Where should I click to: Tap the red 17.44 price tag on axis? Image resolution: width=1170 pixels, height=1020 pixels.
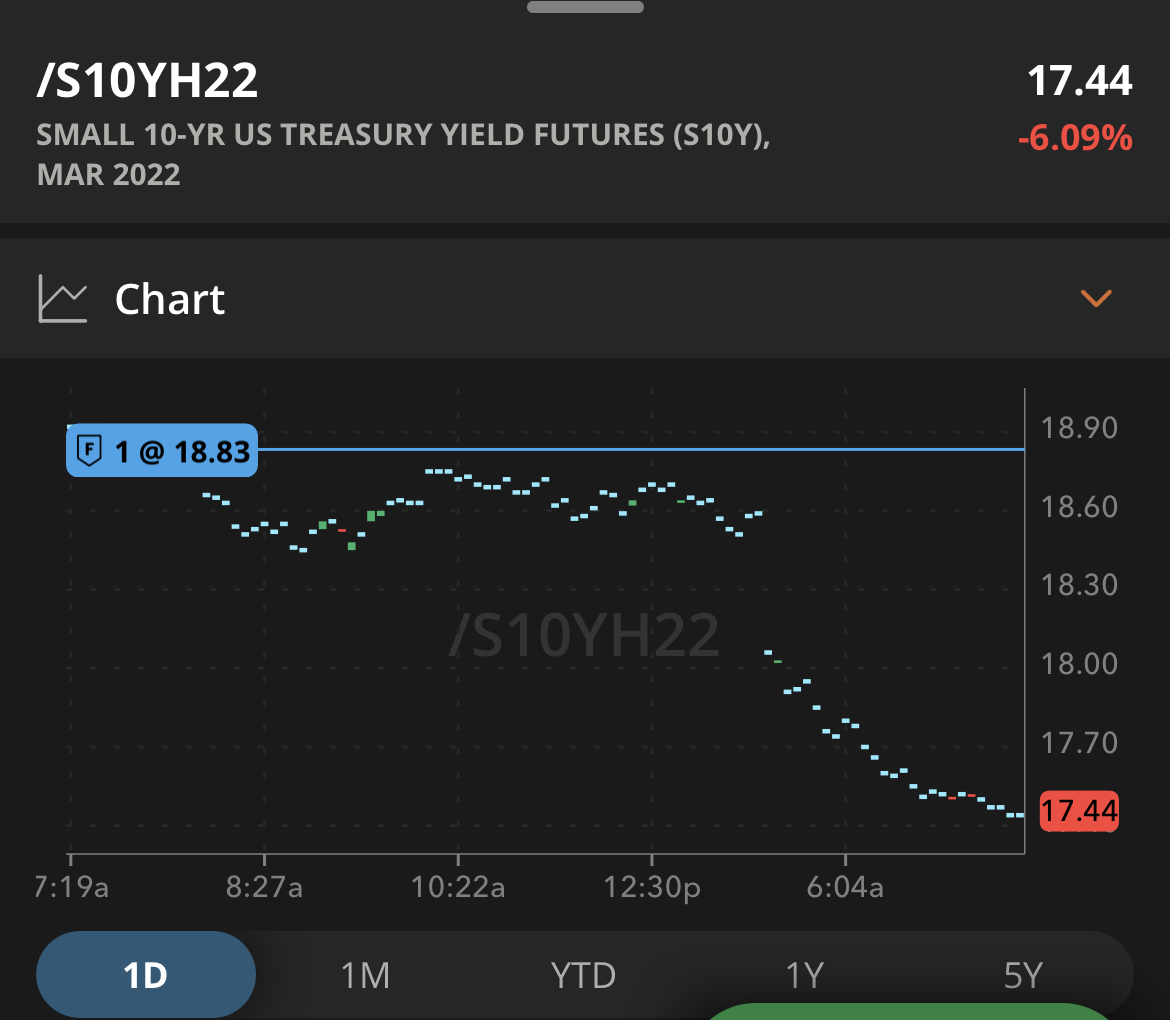point(1079,811)
